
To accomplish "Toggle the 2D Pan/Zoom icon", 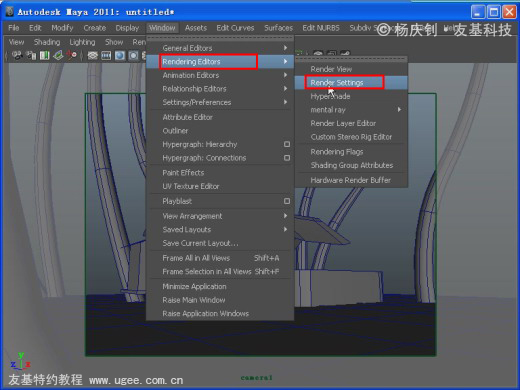I will click(x=72, y=55).
